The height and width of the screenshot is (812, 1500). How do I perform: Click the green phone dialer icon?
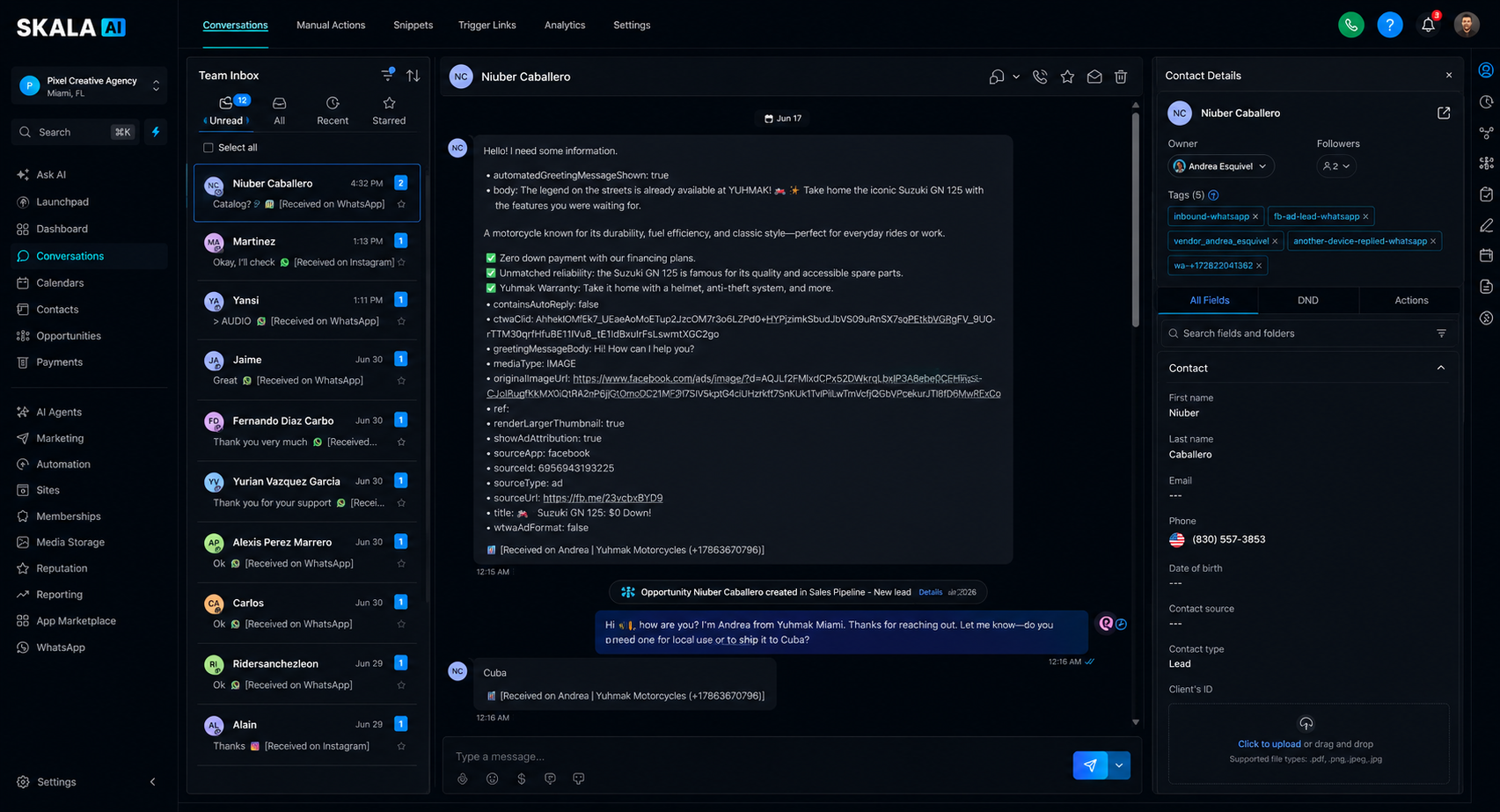click(x=1350, y=25)
